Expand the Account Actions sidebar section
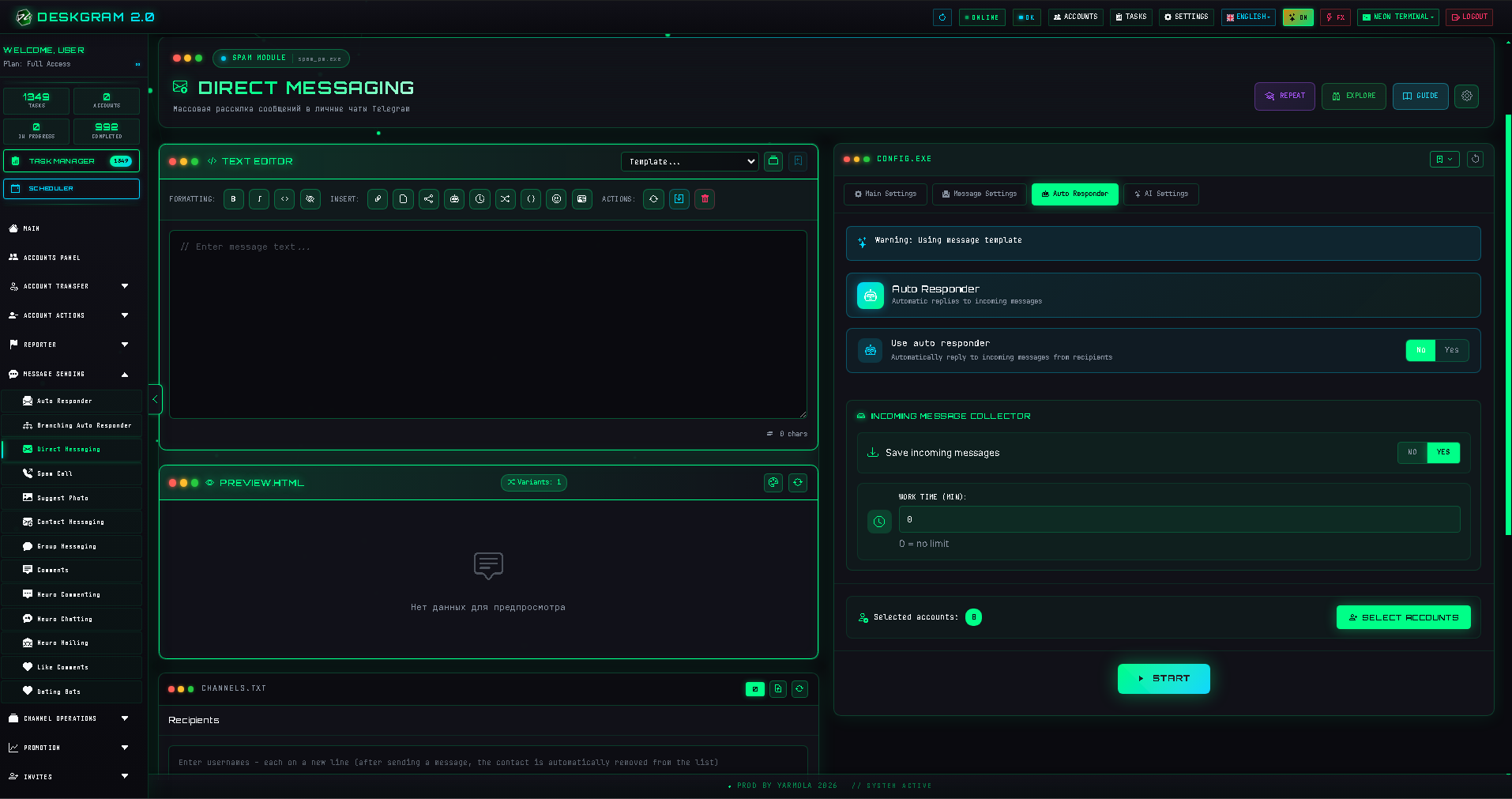This screenshot has width=1512, height=799. tap(71, 315)
